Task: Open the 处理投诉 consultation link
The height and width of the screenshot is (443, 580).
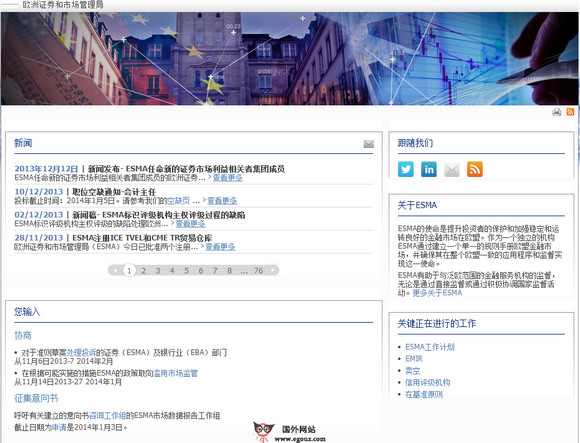Action: click(x=81, y=352)
